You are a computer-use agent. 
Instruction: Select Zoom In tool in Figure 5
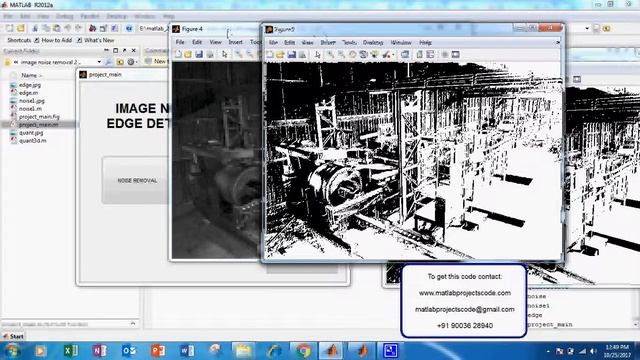click(331, 54)
